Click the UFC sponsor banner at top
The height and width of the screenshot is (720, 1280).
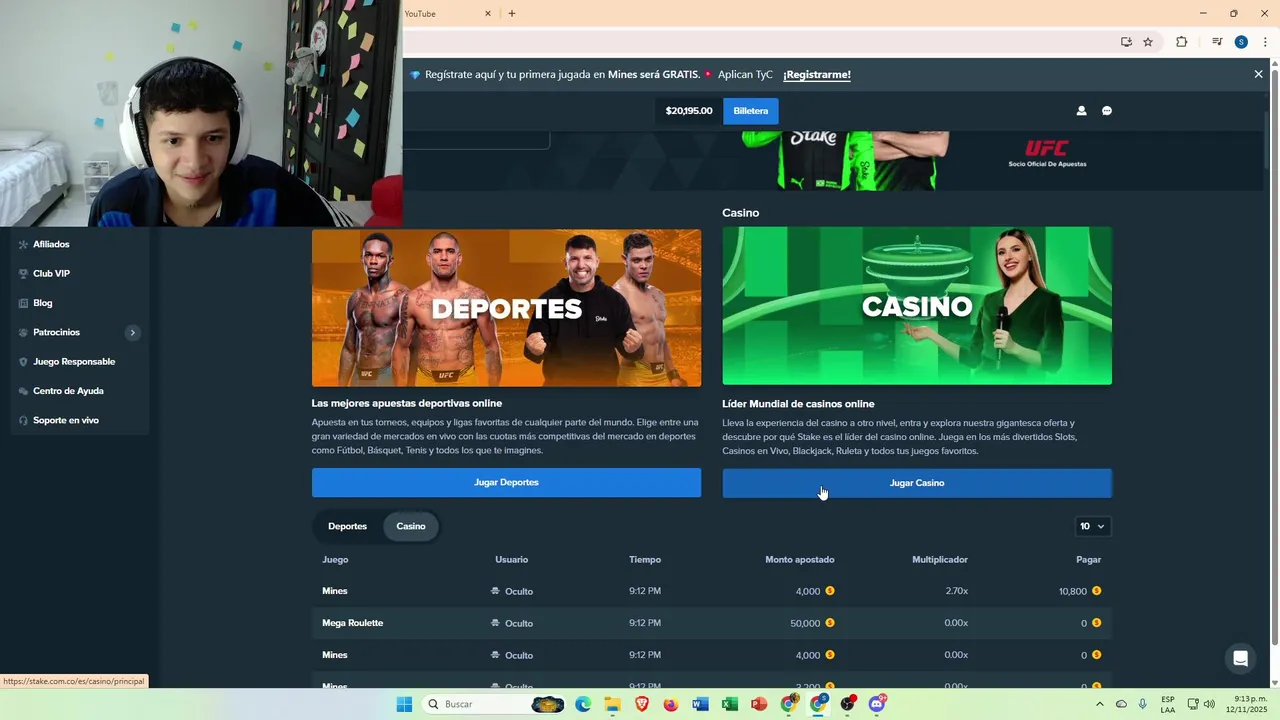(x=1047, y=153)
